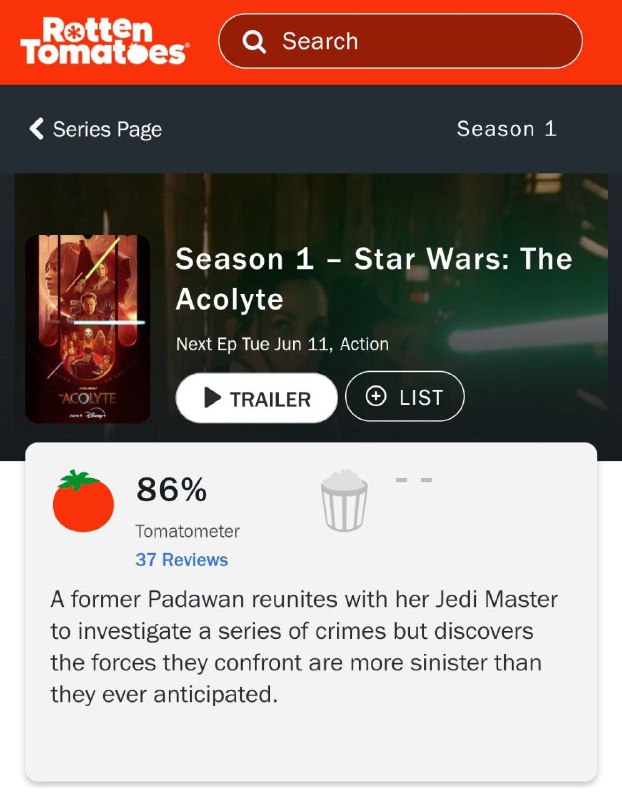Screen dimensions: 622x800
Task: Click the plus circle icon on List
Action: [376, 396]
